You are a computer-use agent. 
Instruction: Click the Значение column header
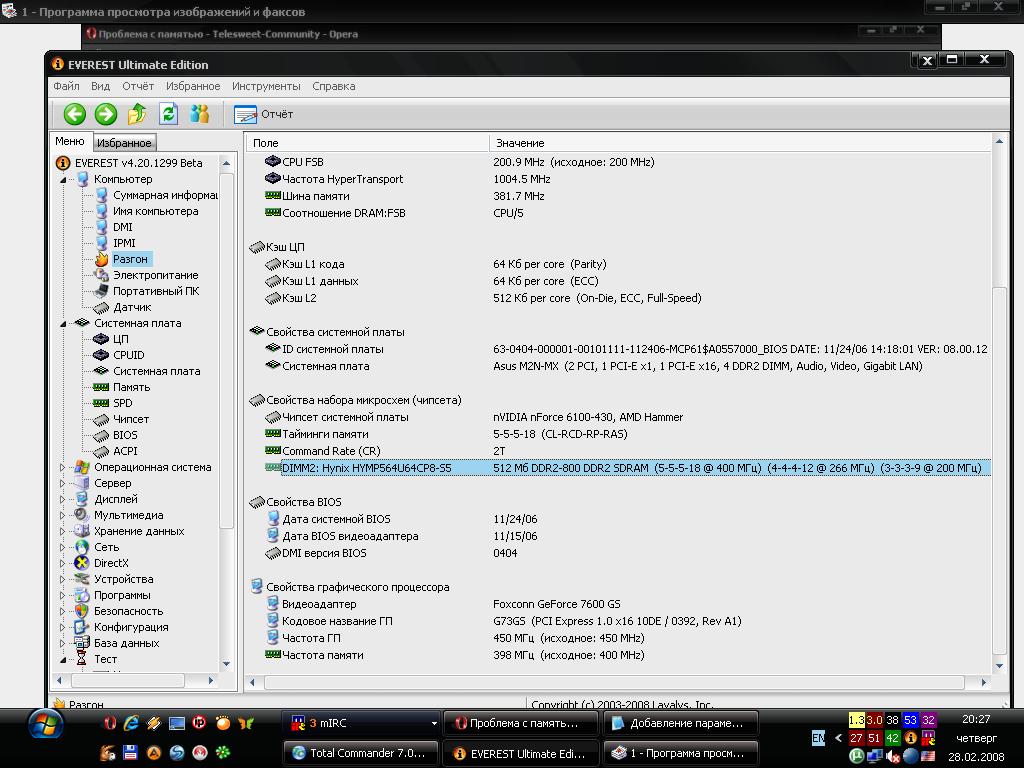pyautogui.click(x=520, y=143)
